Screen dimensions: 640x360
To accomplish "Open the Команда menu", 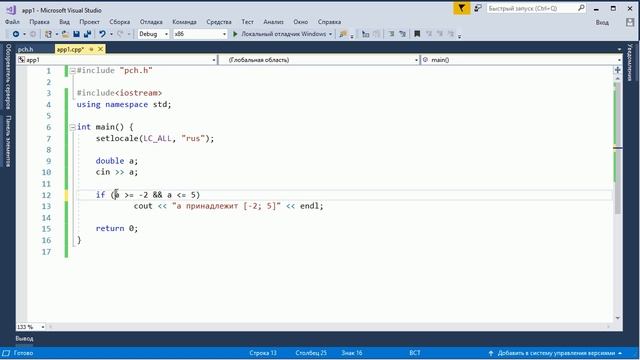I will (184, 22).
